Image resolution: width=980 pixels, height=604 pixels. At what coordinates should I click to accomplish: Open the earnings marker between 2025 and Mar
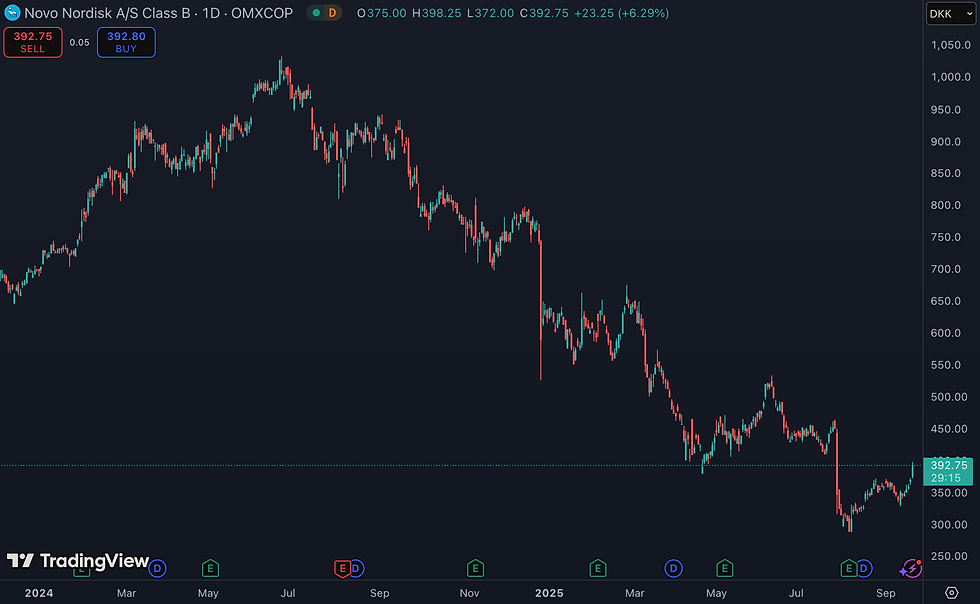coord(598,568)
